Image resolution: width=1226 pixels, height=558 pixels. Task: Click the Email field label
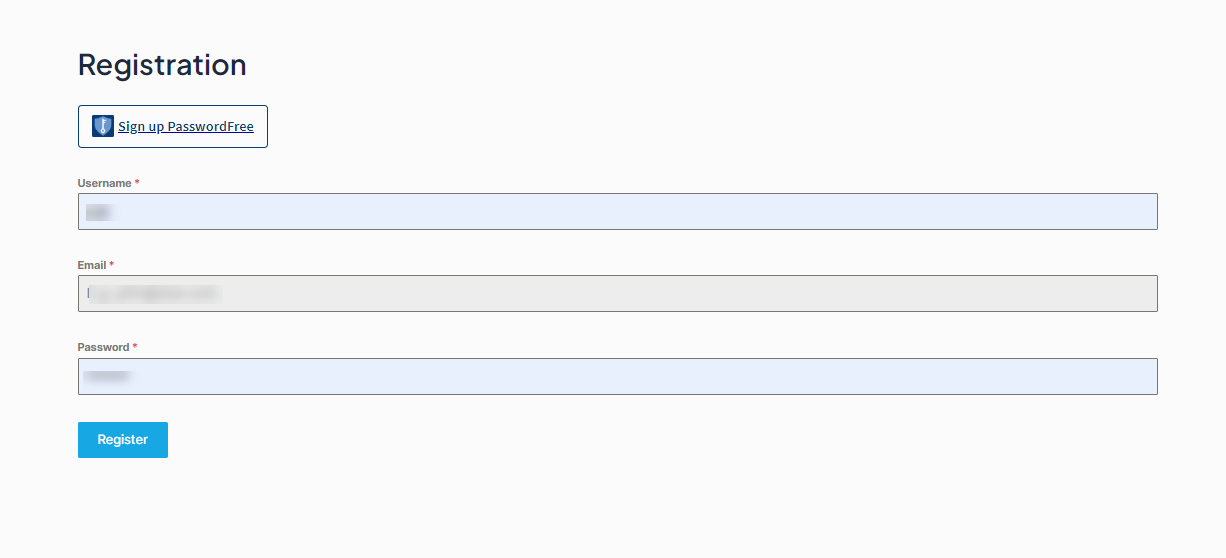[91, 265]
